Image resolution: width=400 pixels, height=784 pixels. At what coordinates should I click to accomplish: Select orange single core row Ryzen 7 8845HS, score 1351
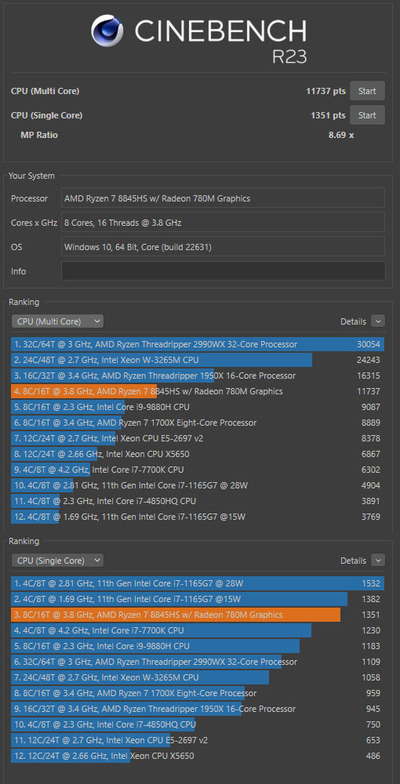point(198,614)
